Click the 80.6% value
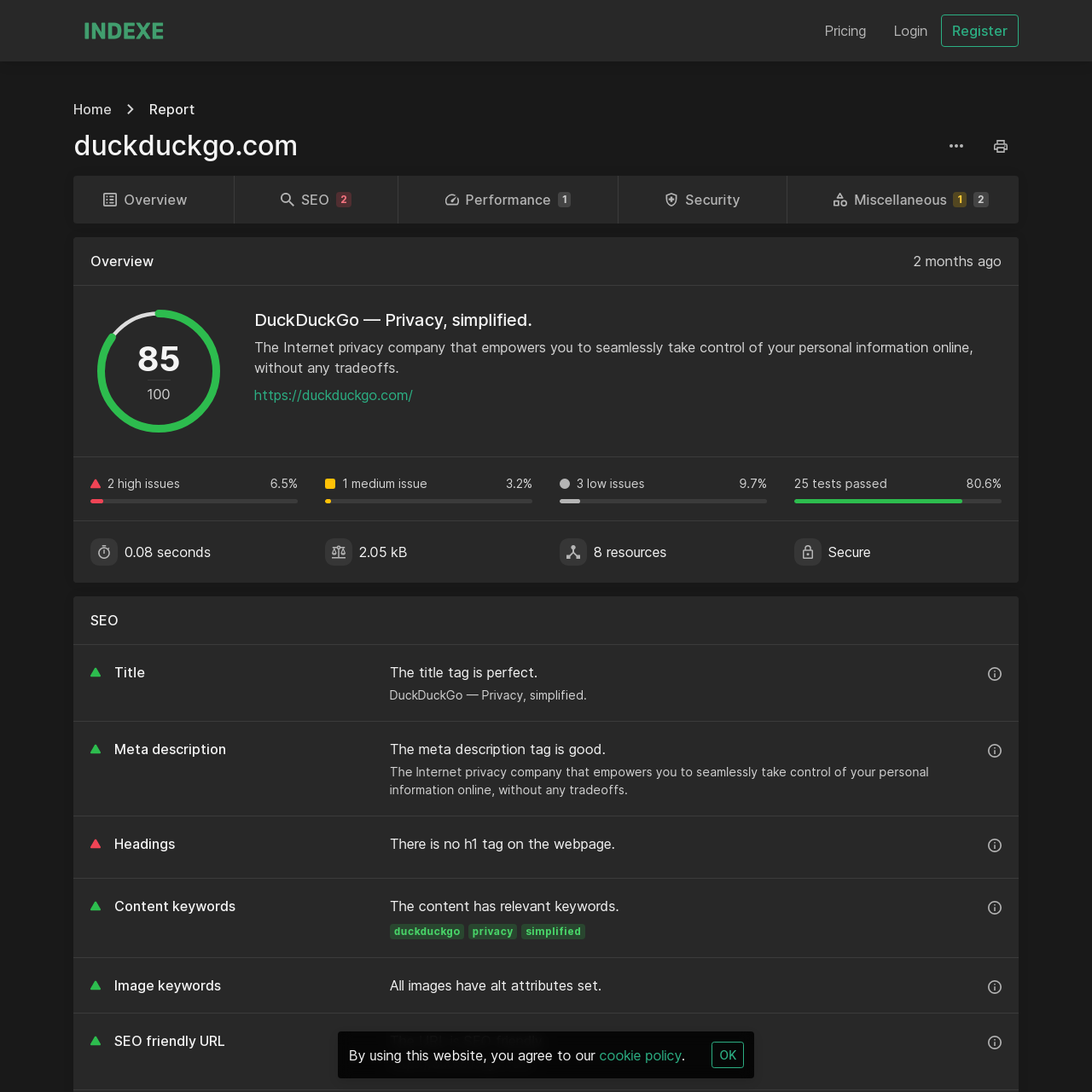The width and height of the screenshot is (1092, 1092). (984, 484)
